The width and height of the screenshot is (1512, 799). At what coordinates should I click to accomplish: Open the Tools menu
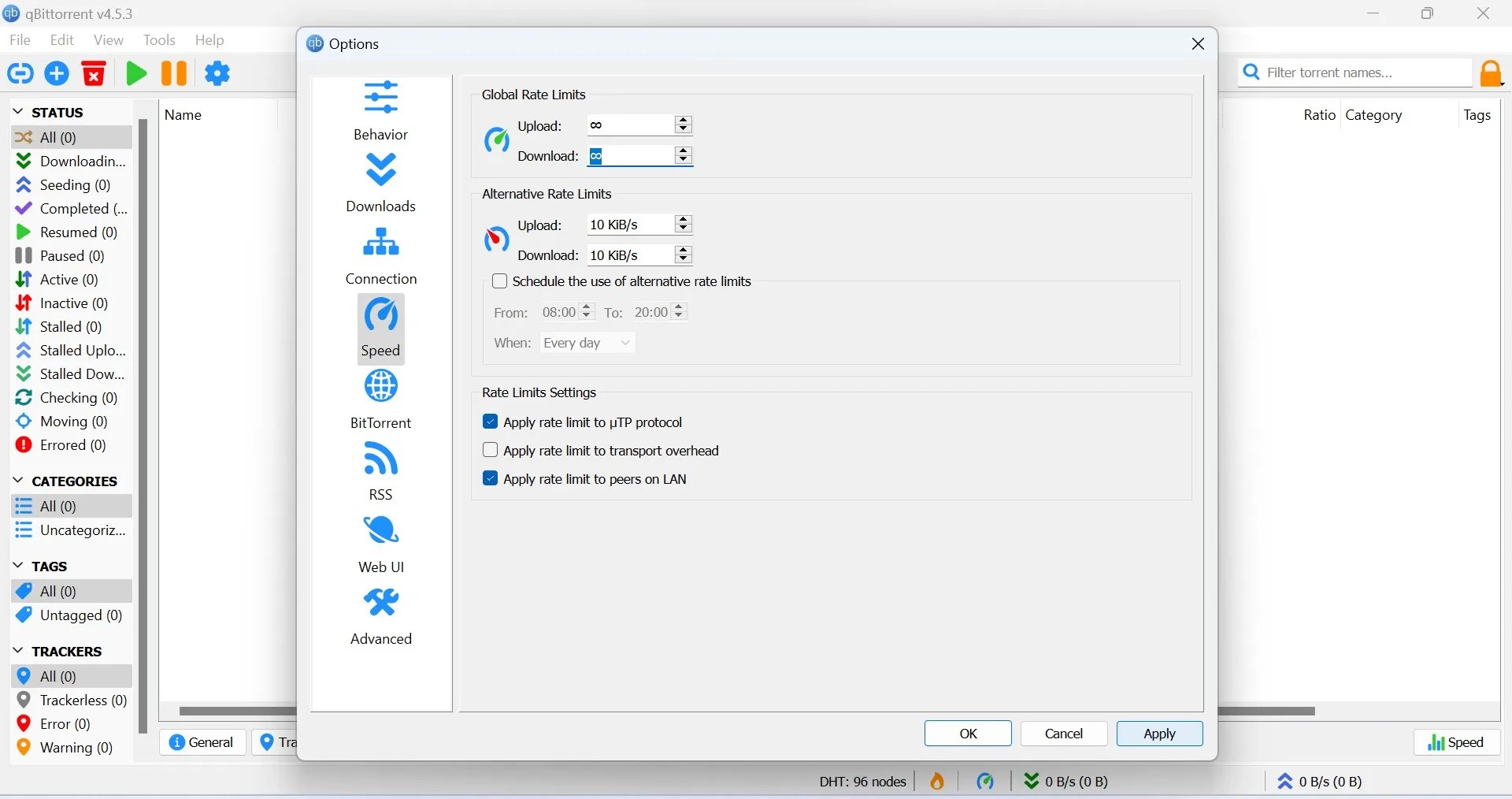tap(159, 40)
